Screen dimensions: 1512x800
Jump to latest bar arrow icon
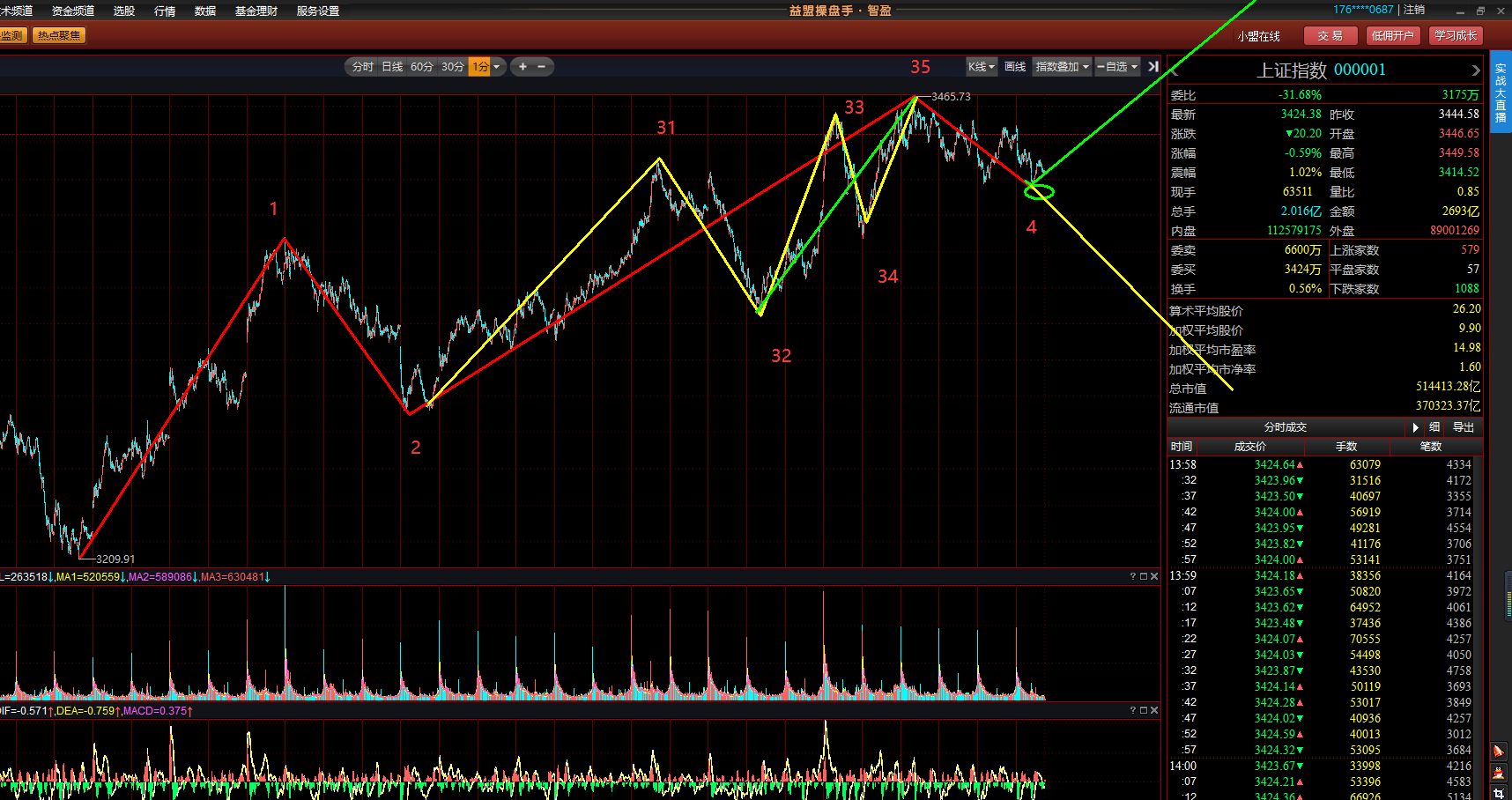pos(1153,67)
